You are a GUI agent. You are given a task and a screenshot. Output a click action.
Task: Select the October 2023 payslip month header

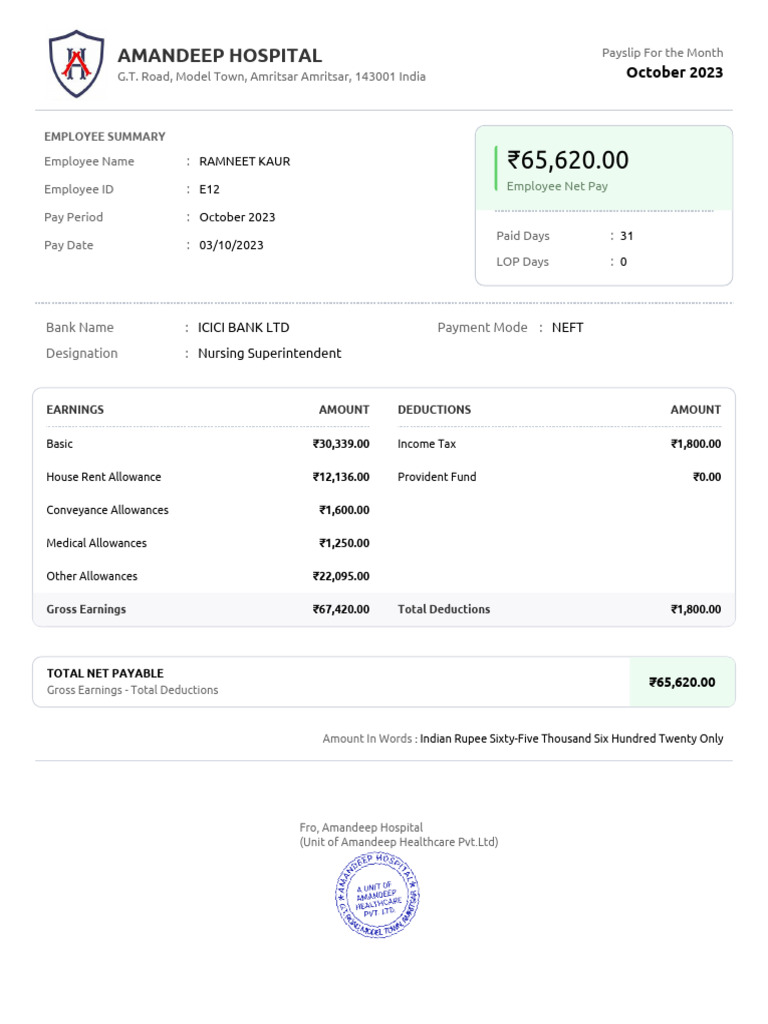(674, 72)
